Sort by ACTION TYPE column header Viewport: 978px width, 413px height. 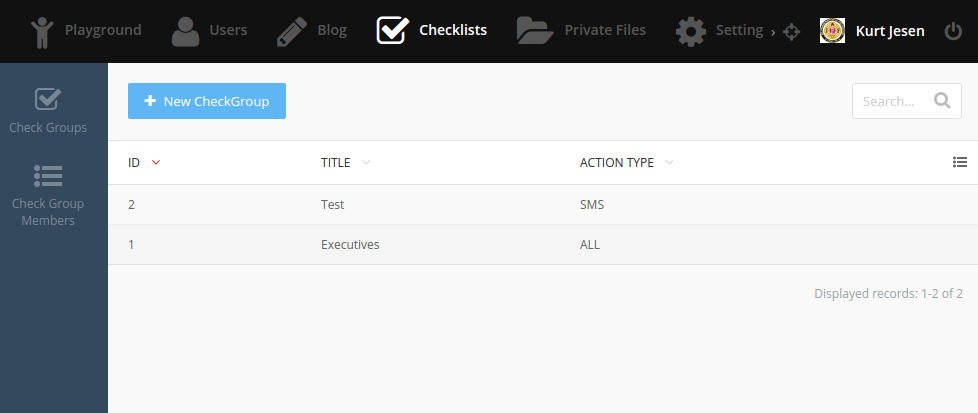point(617,163)
